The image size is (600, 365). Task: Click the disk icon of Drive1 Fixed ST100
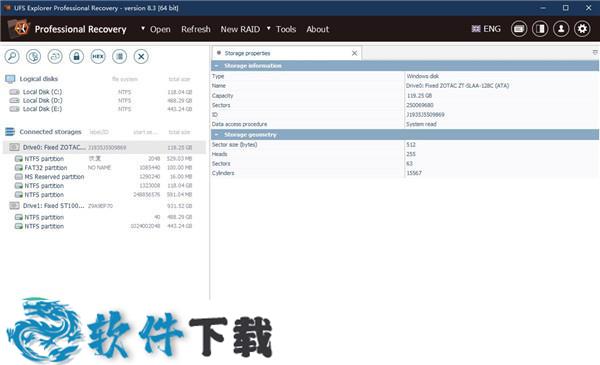(x=15, y=206)
